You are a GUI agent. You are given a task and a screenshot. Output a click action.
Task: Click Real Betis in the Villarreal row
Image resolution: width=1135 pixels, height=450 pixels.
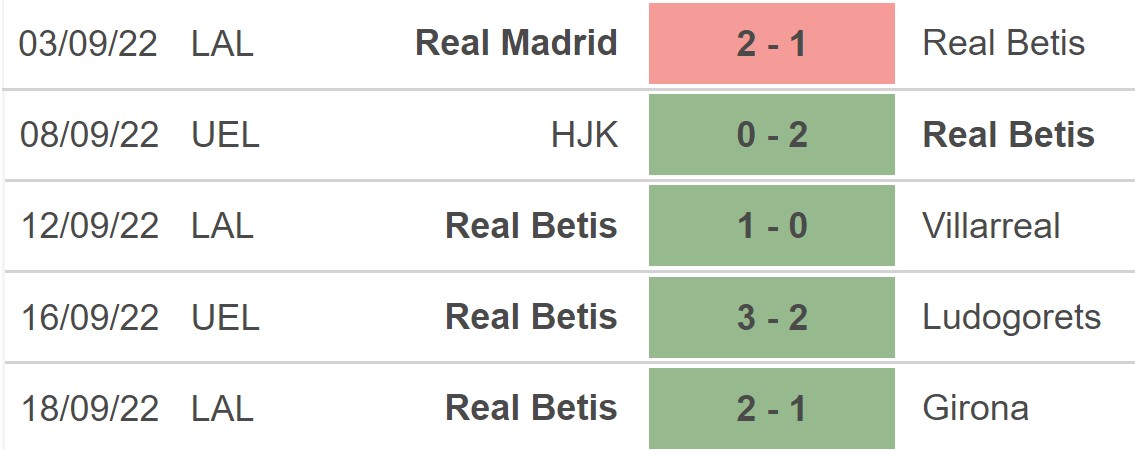(x=531, y=226)
